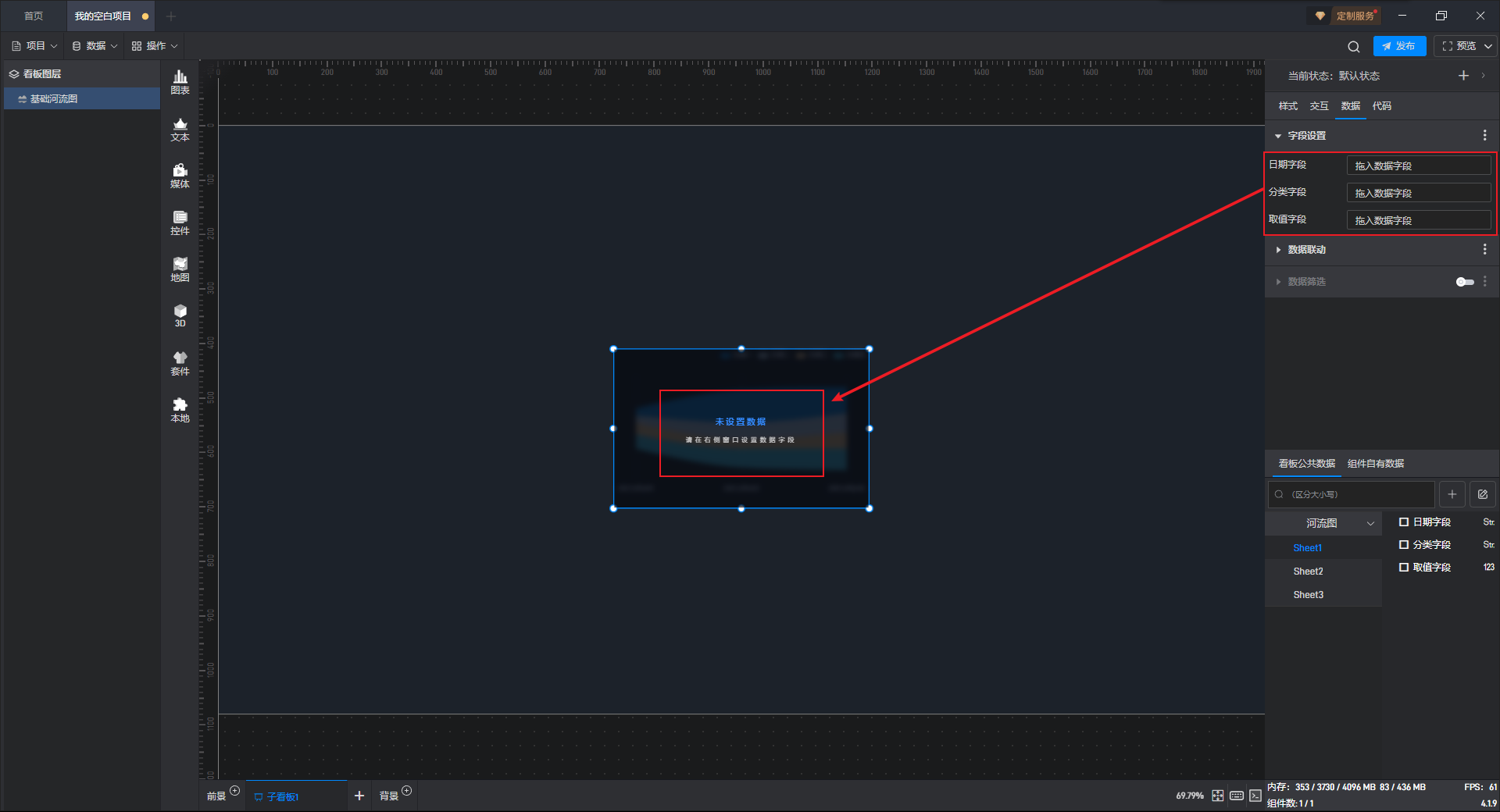
Task: Expand the 数据筛选 section
Action: (1278, 282)
